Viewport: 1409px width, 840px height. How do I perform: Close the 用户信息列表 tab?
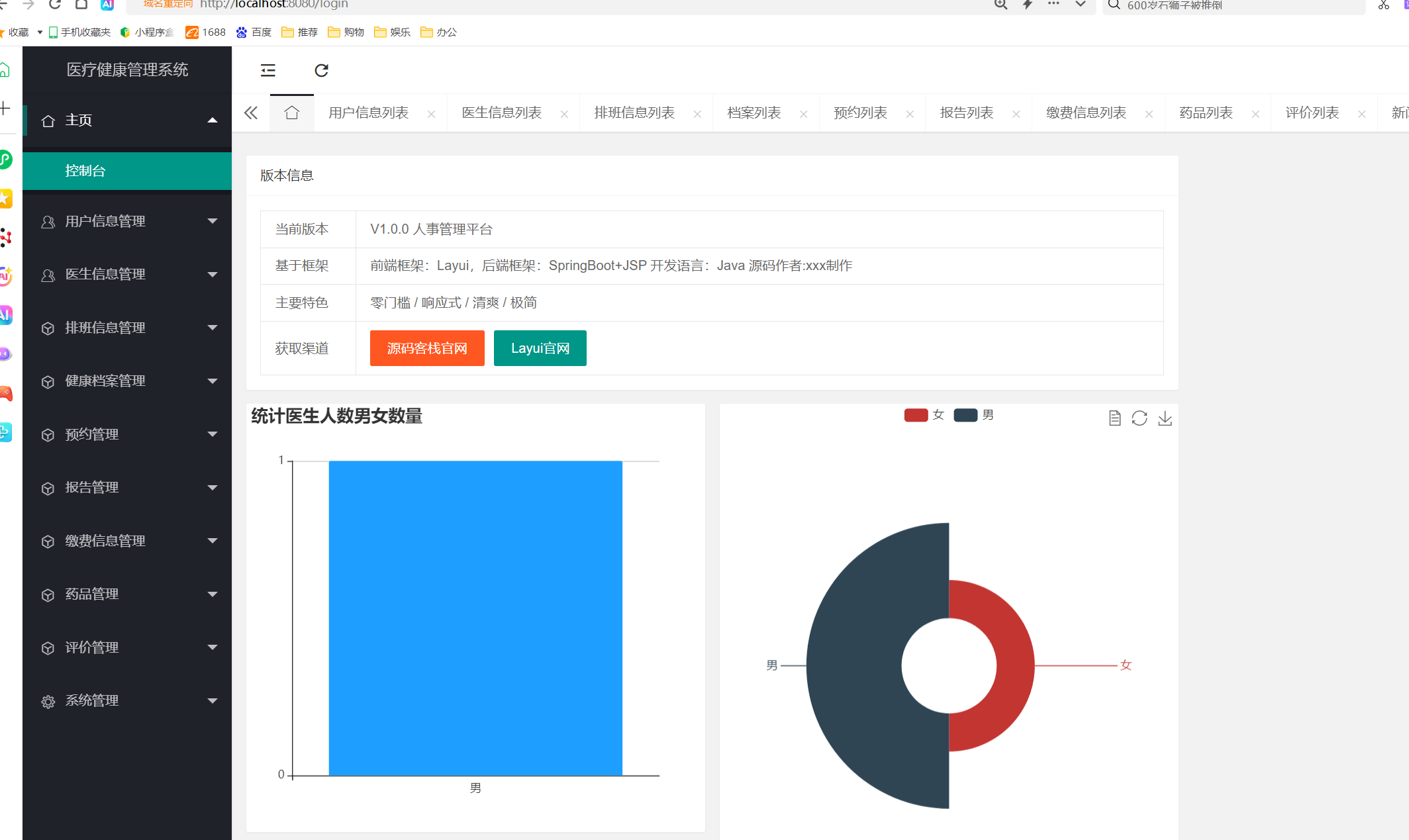431,114
